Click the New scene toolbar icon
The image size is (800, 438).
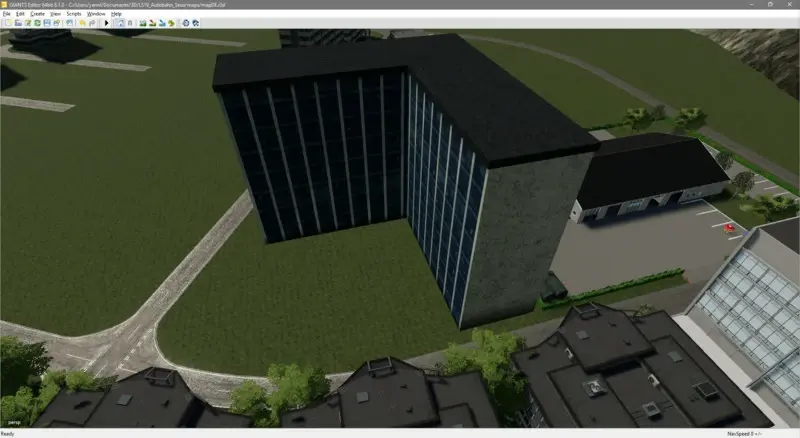click(9, 23)
